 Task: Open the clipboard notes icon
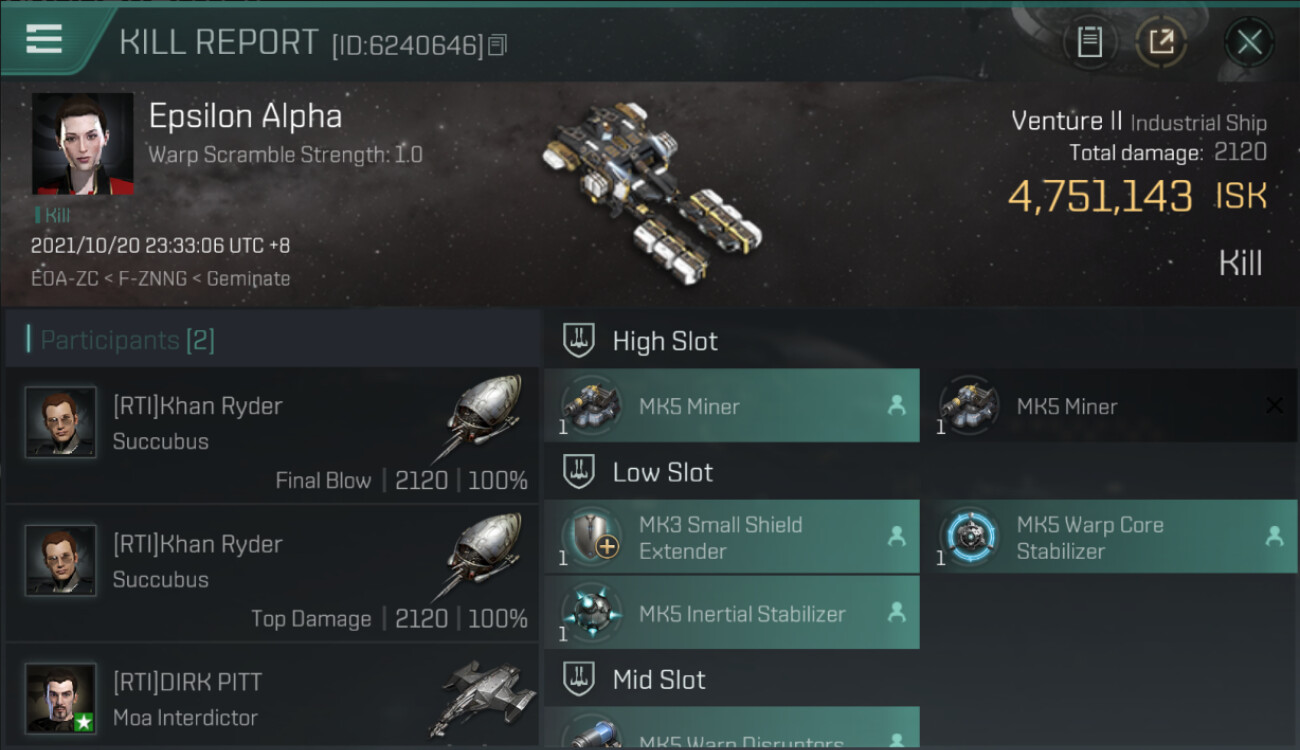tap(1090, 42)
